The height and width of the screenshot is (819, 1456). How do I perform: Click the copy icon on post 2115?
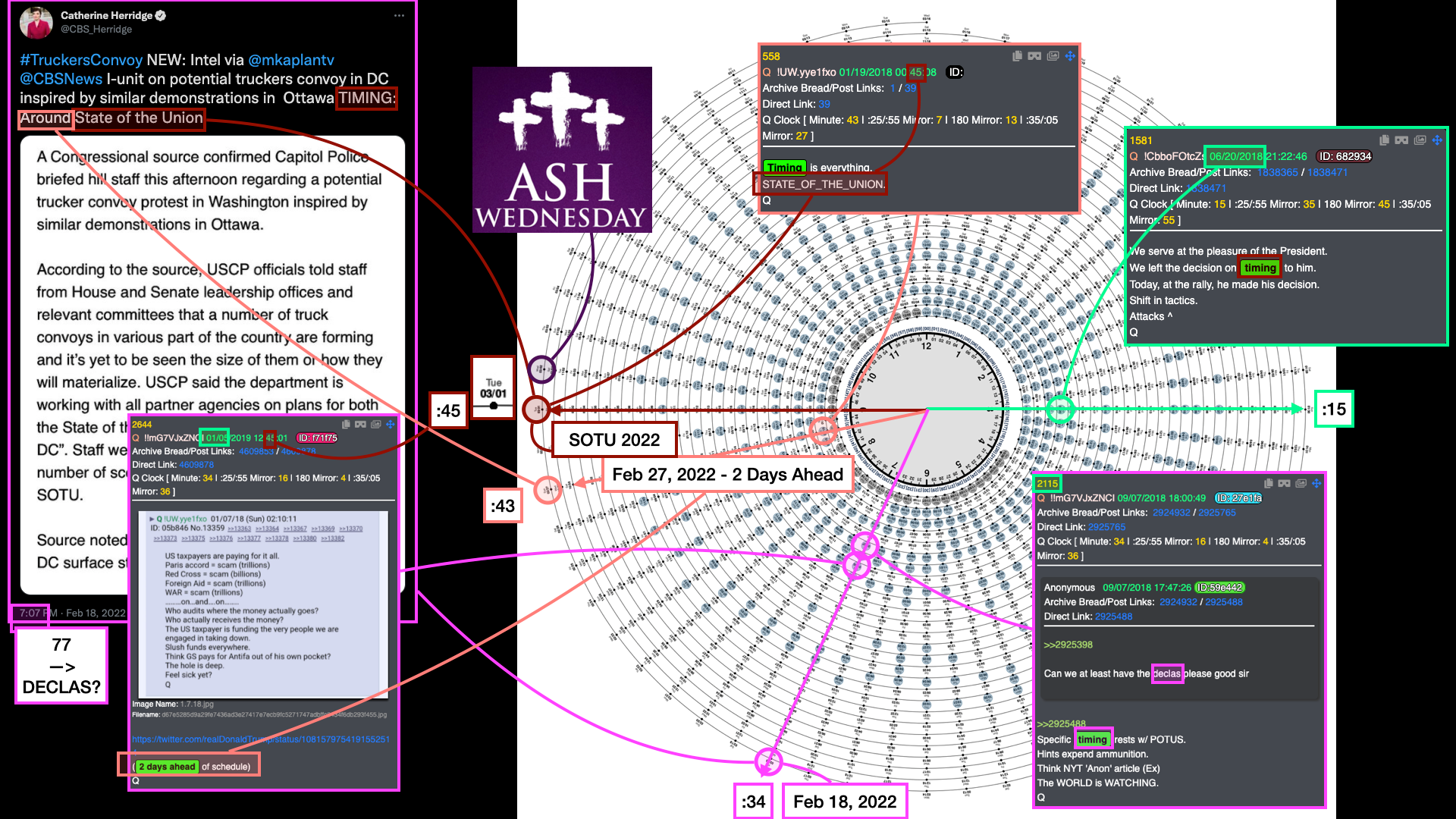pyautogui.click(x=1268, y=483)
